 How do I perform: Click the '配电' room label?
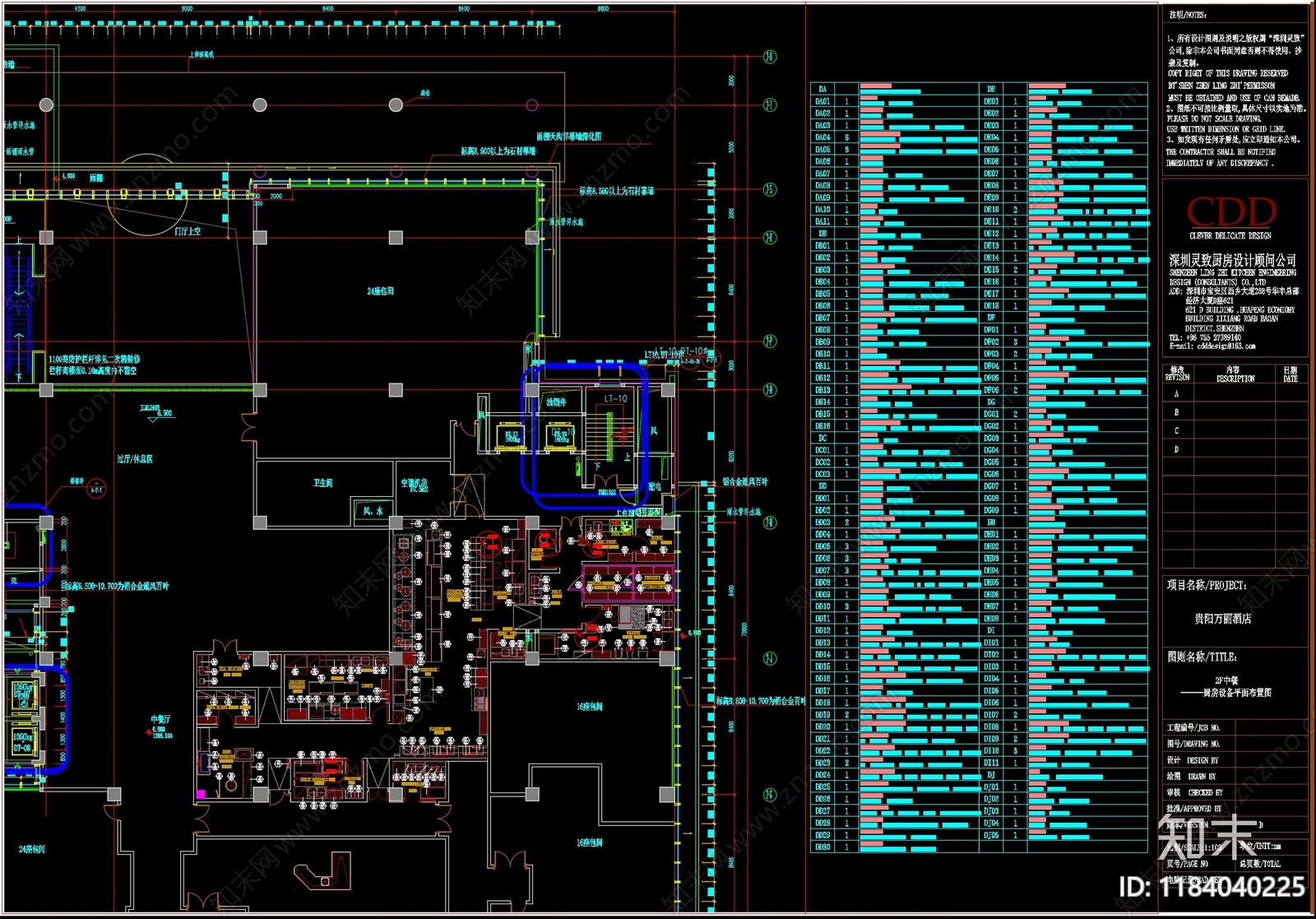click(655, 486)
